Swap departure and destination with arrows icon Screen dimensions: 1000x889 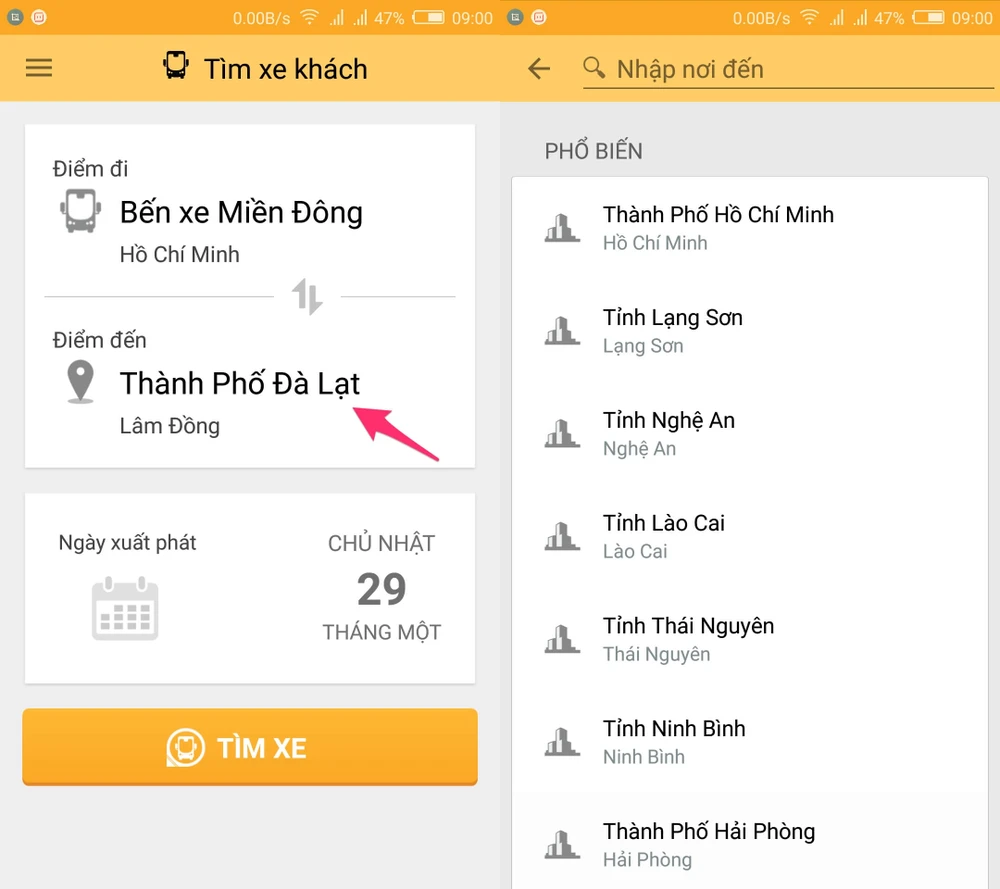[x=307, y=297]
